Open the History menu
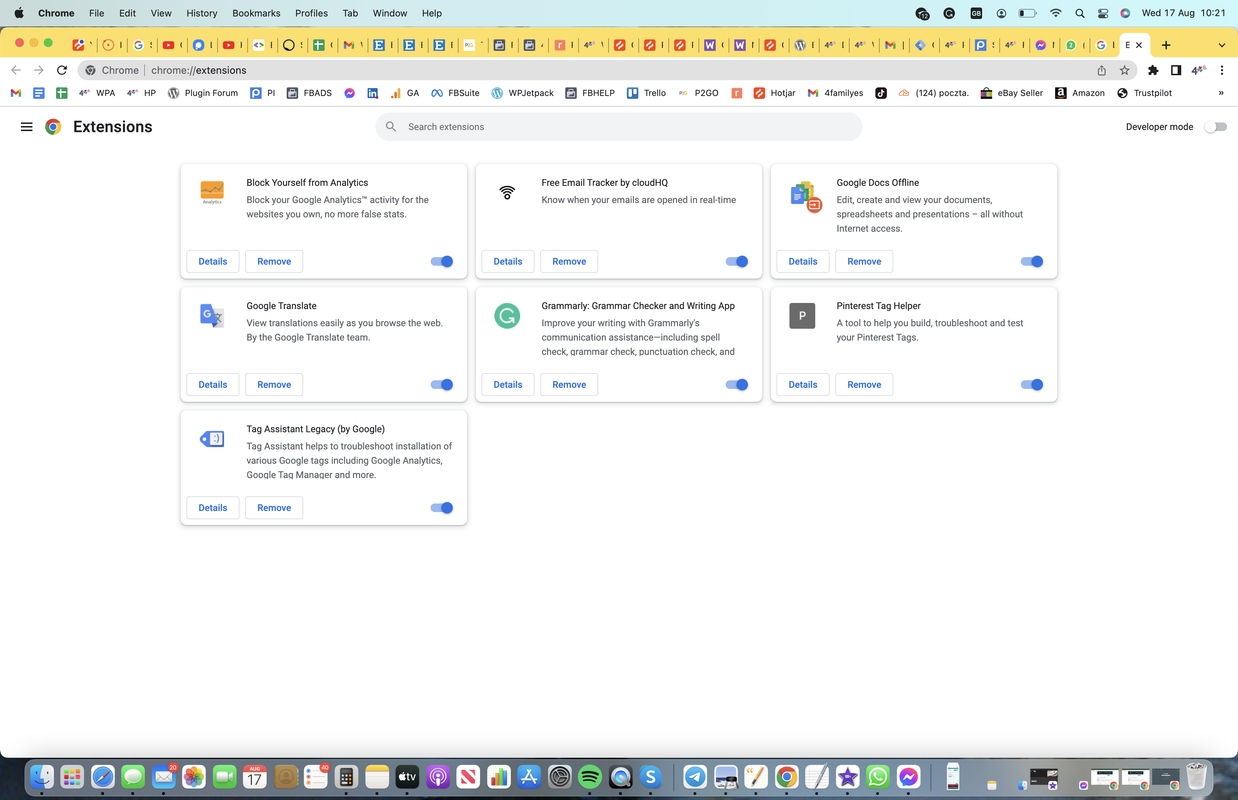 [202, 13]
